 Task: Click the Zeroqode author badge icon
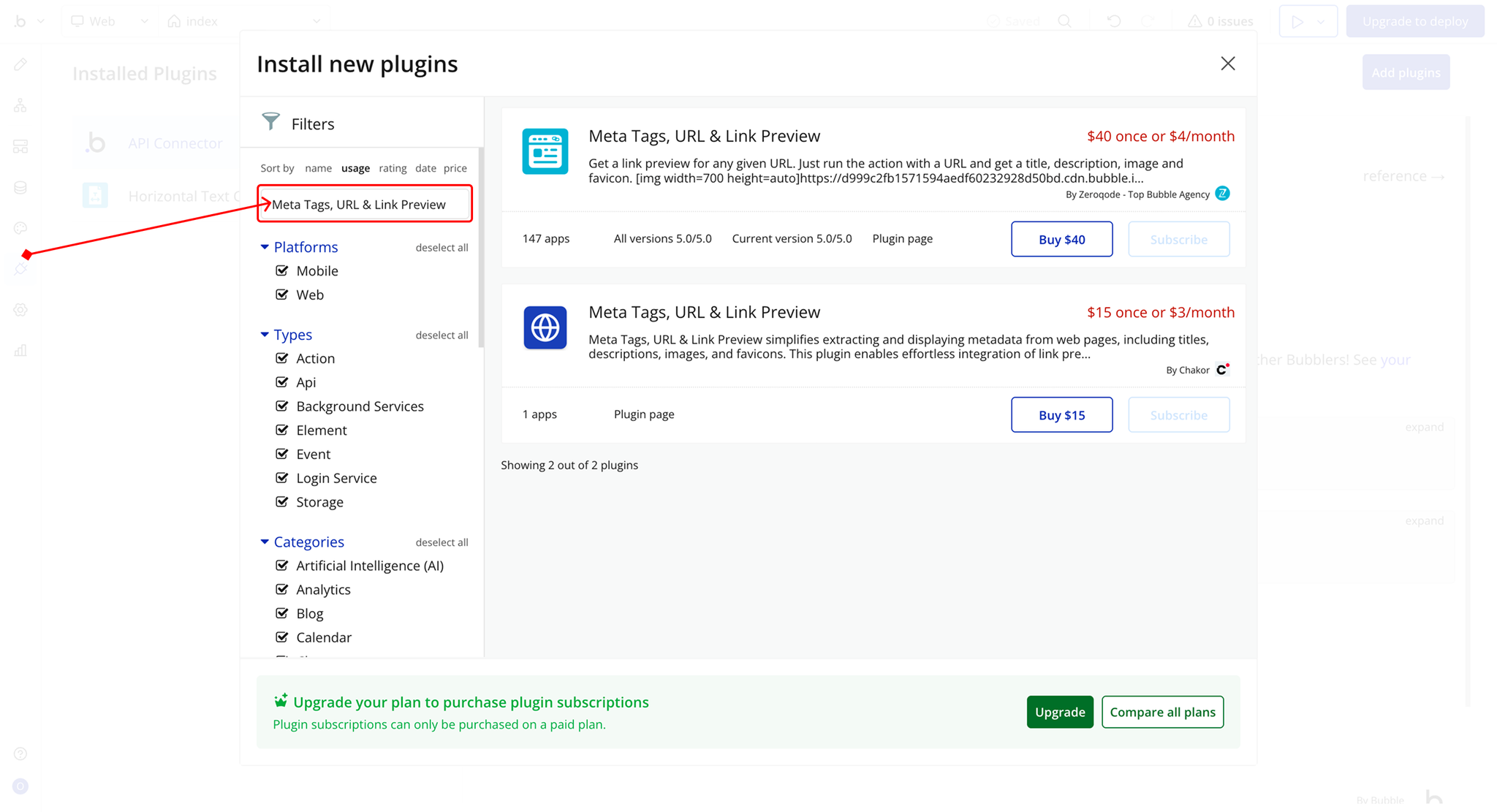pos(1222,194)
